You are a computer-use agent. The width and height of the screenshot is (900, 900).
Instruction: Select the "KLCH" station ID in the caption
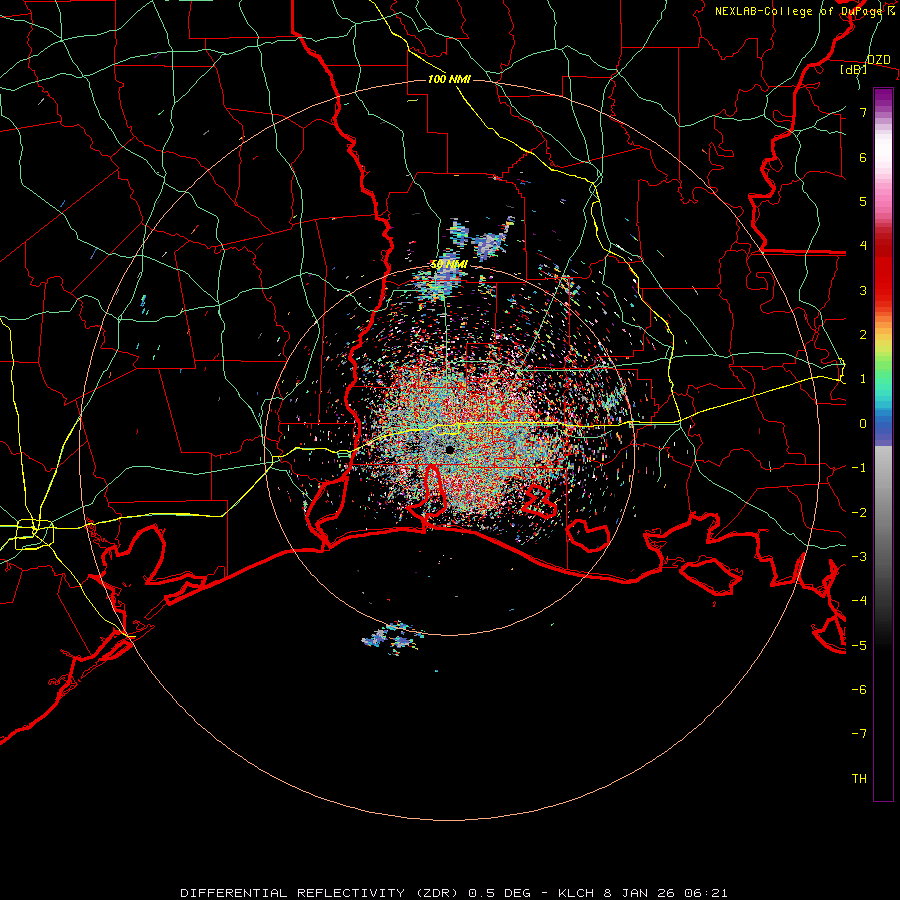click(x=576, y=893)
